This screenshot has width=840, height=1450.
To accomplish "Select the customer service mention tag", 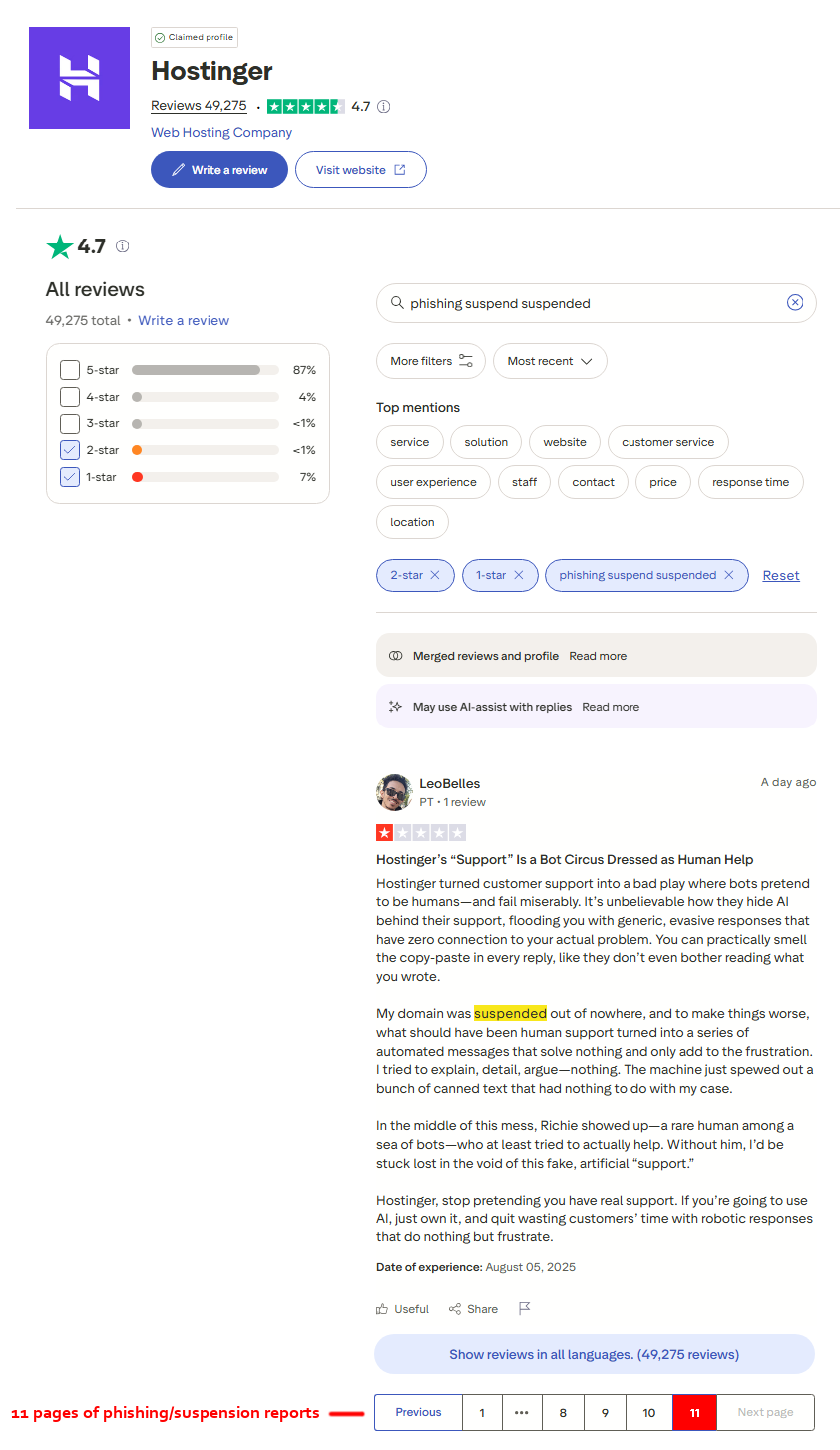I will (x=668, y=442).
